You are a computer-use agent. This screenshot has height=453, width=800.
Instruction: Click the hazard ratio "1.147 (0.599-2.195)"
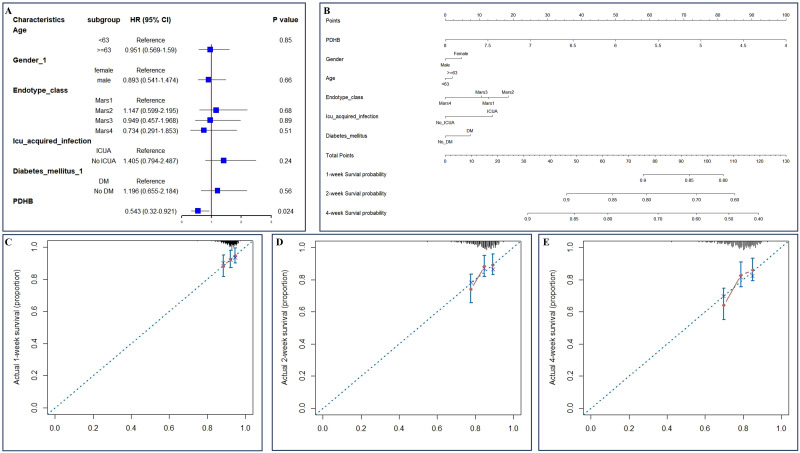(151, 110)
